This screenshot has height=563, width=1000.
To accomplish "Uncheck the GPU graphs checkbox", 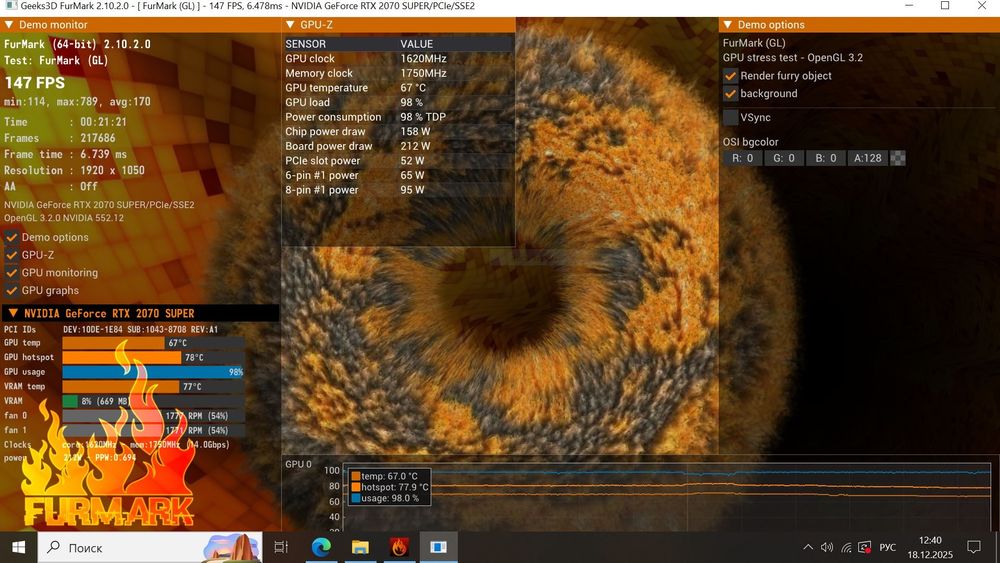I will pos(11,290).
